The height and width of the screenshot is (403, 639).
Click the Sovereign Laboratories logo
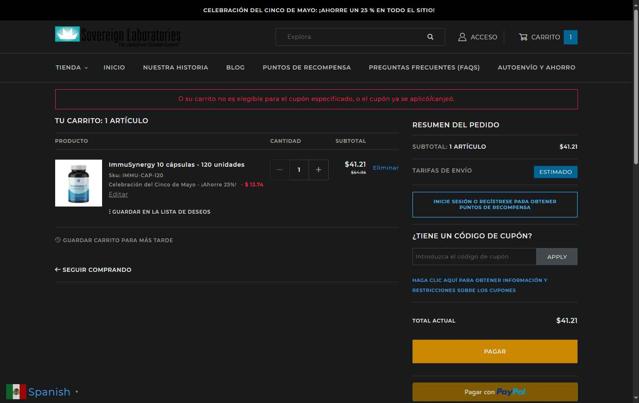click(118, 36)
